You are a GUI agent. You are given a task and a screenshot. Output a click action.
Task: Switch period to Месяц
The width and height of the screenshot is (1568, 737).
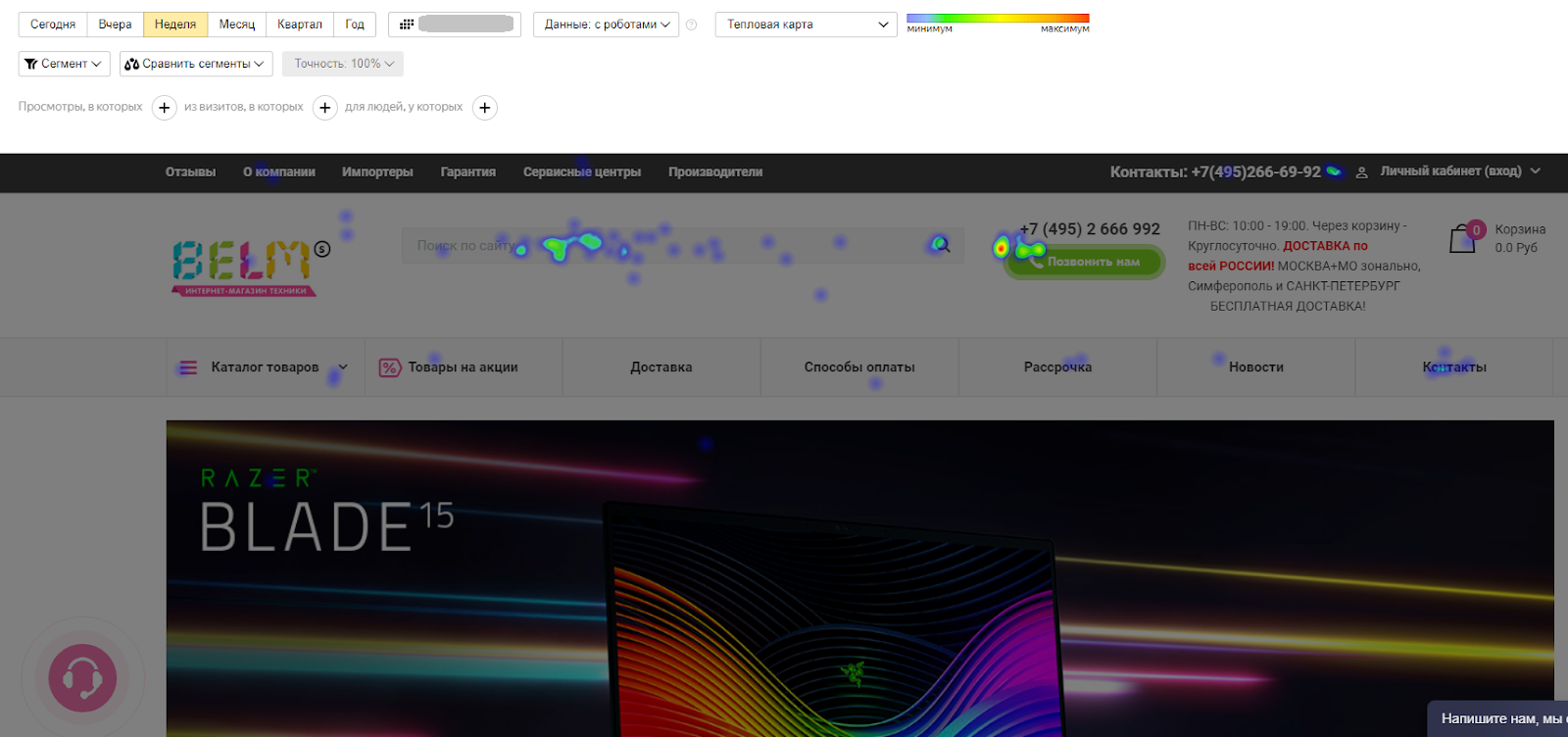tap(236, 25)
